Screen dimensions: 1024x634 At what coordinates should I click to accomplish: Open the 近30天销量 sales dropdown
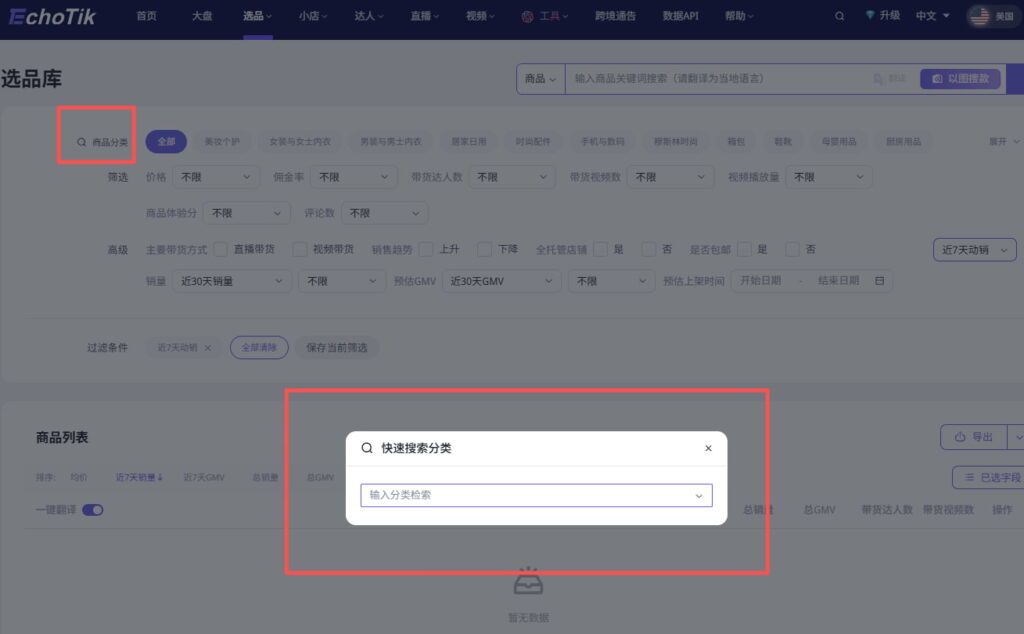point(230,281)
